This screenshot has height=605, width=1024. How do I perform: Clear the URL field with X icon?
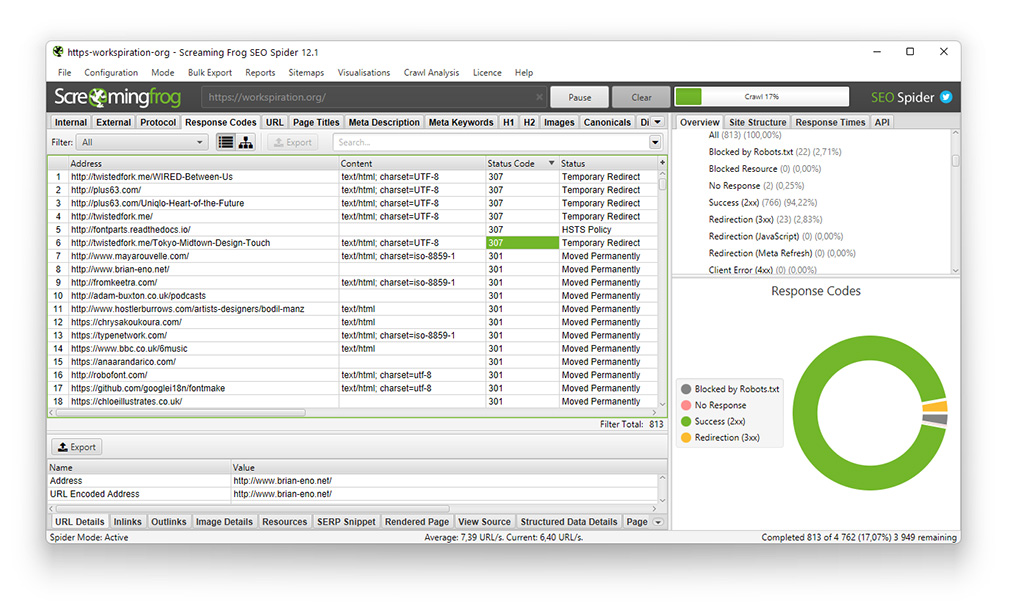539,97
